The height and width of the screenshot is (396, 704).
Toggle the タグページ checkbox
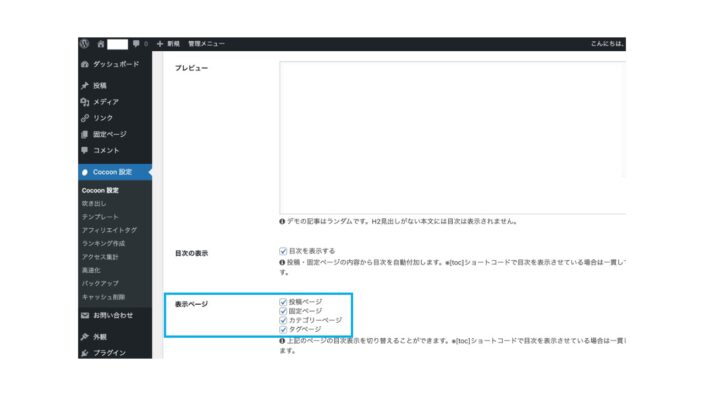283,329
